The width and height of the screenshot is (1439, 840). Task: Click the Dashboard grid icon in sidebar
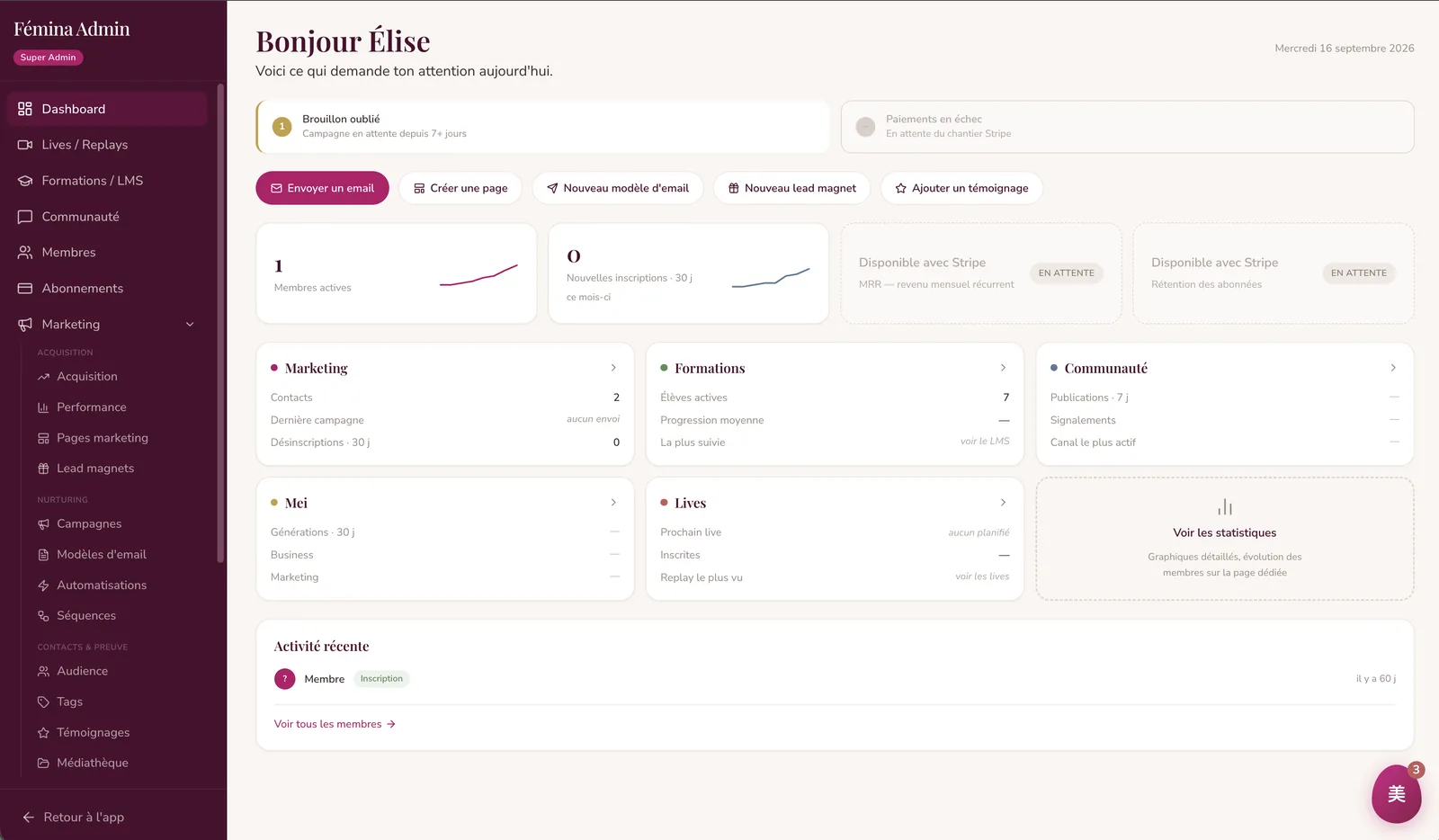pos(25,109)
